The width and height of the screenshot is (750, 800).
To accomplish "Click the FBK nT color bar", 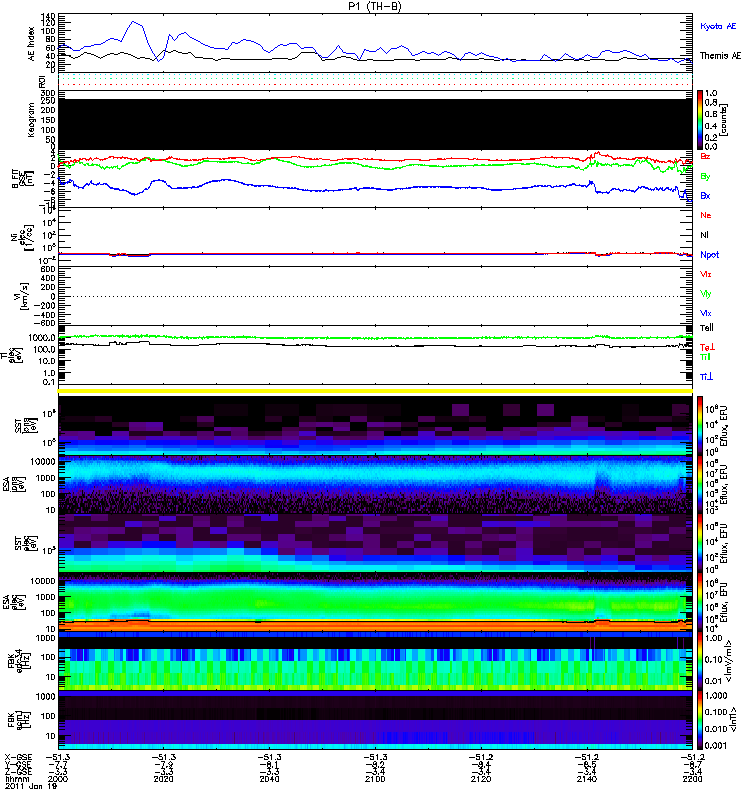I will 700,720.
